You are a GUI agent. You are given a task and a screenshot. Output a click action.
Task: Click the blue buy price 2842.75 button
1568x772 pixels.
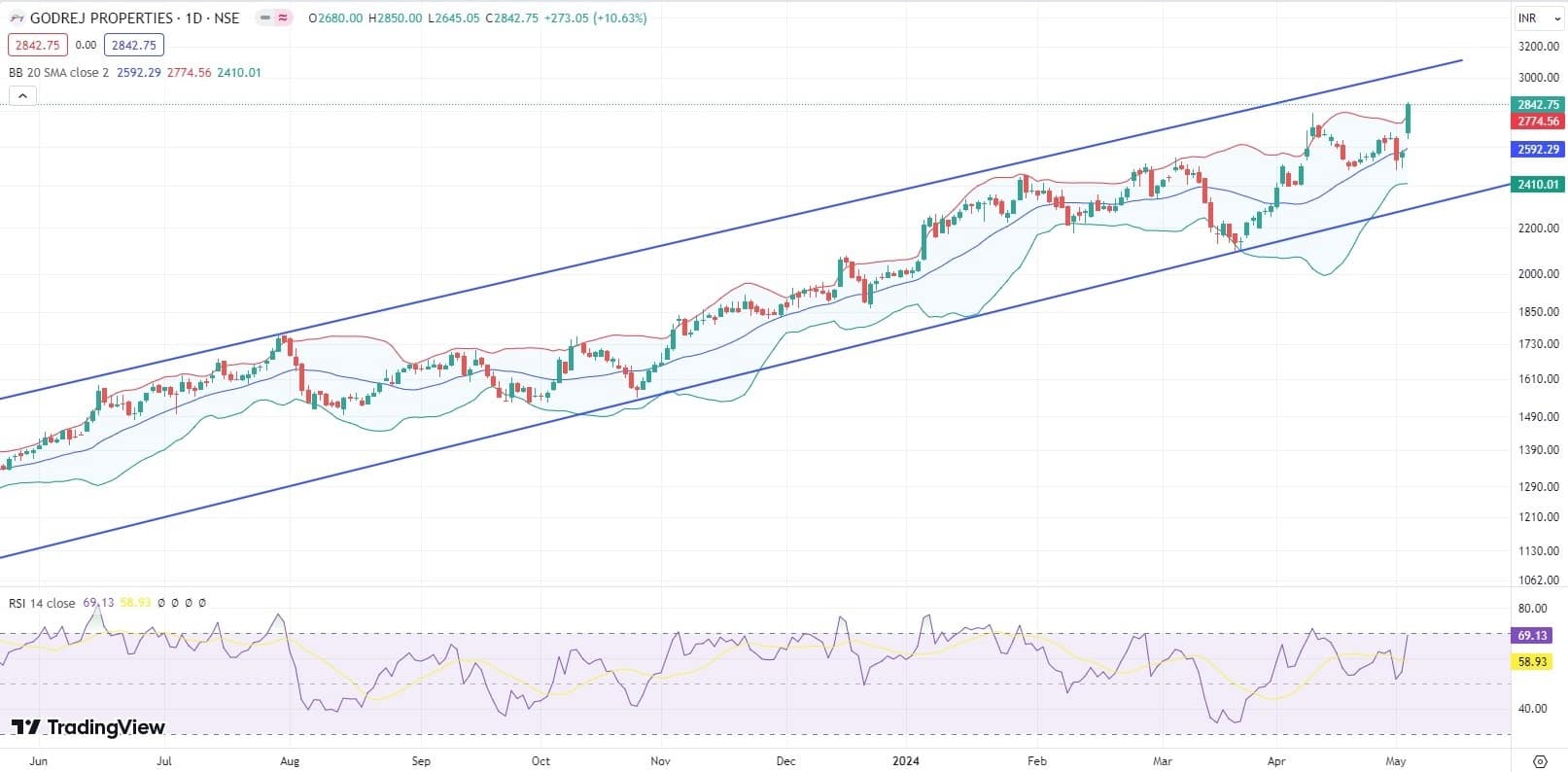click(x=133, y=45)
